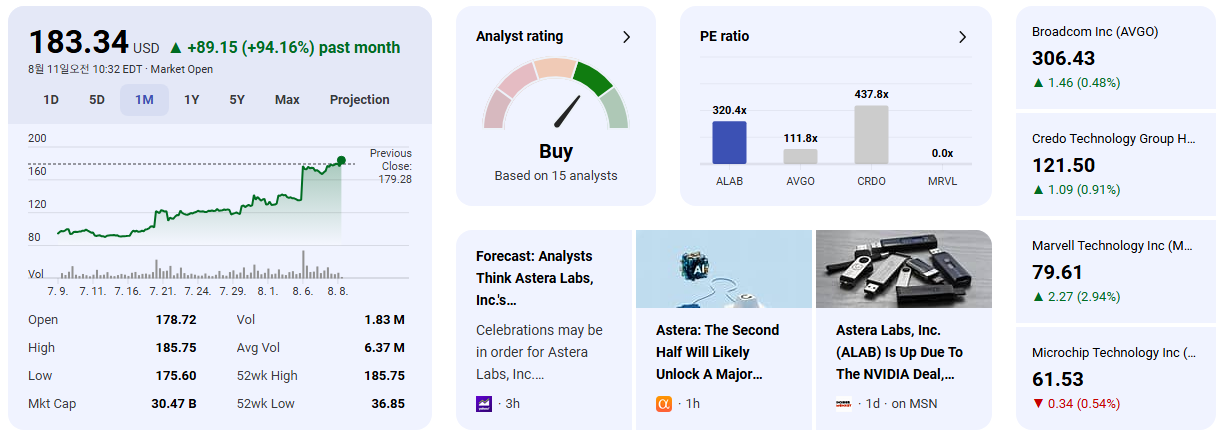Image resolution: width=1223 pixels, height=434 pixels.
Task: Click the 437.8x CRDO PE value
Action: point(872,94)
